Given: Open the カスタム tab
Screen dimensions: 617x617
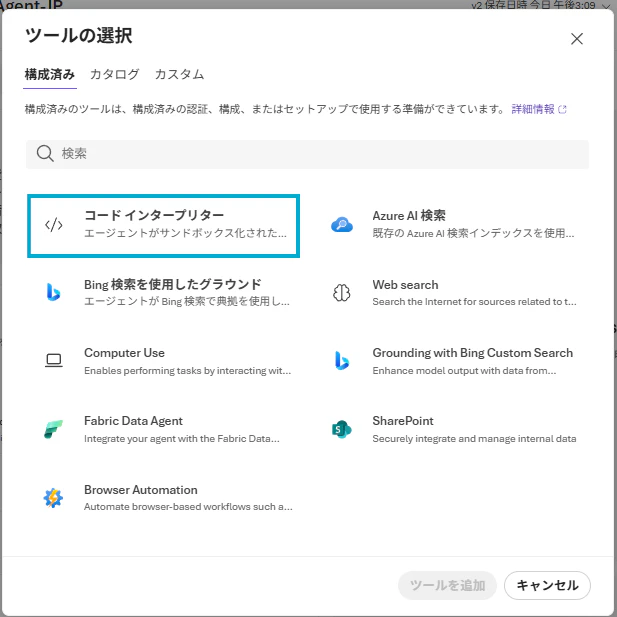Looking at the screenshot, I should 179,74.
